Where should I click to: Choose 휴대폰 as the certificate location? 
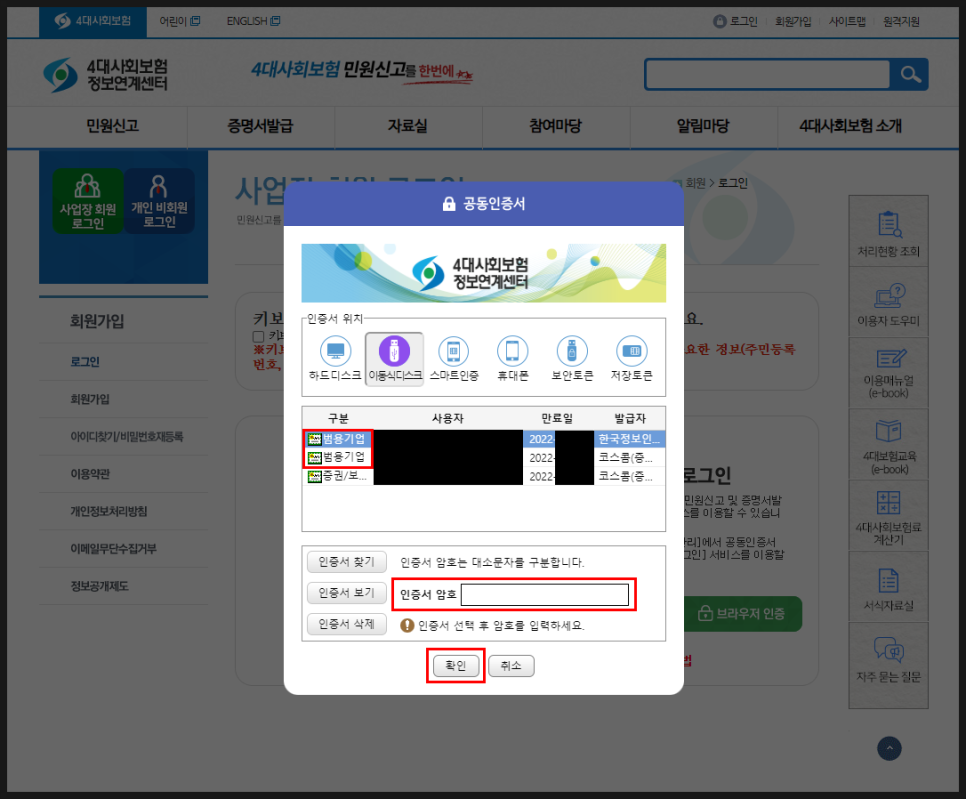(513, 358)
